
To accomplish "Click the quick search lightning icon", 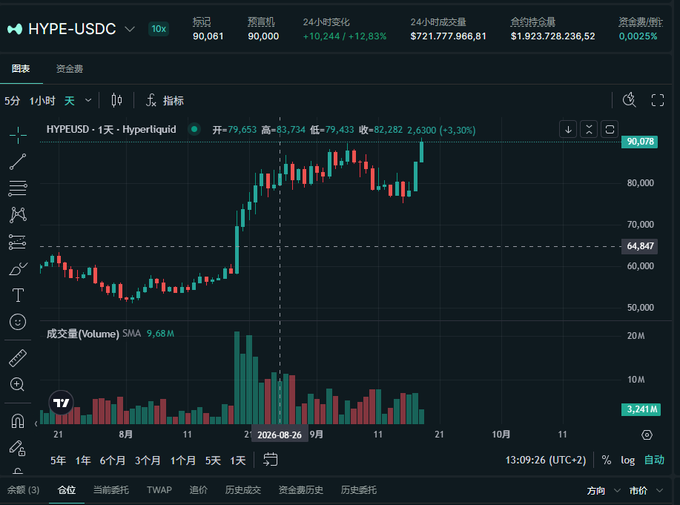I will coord(629,100).
